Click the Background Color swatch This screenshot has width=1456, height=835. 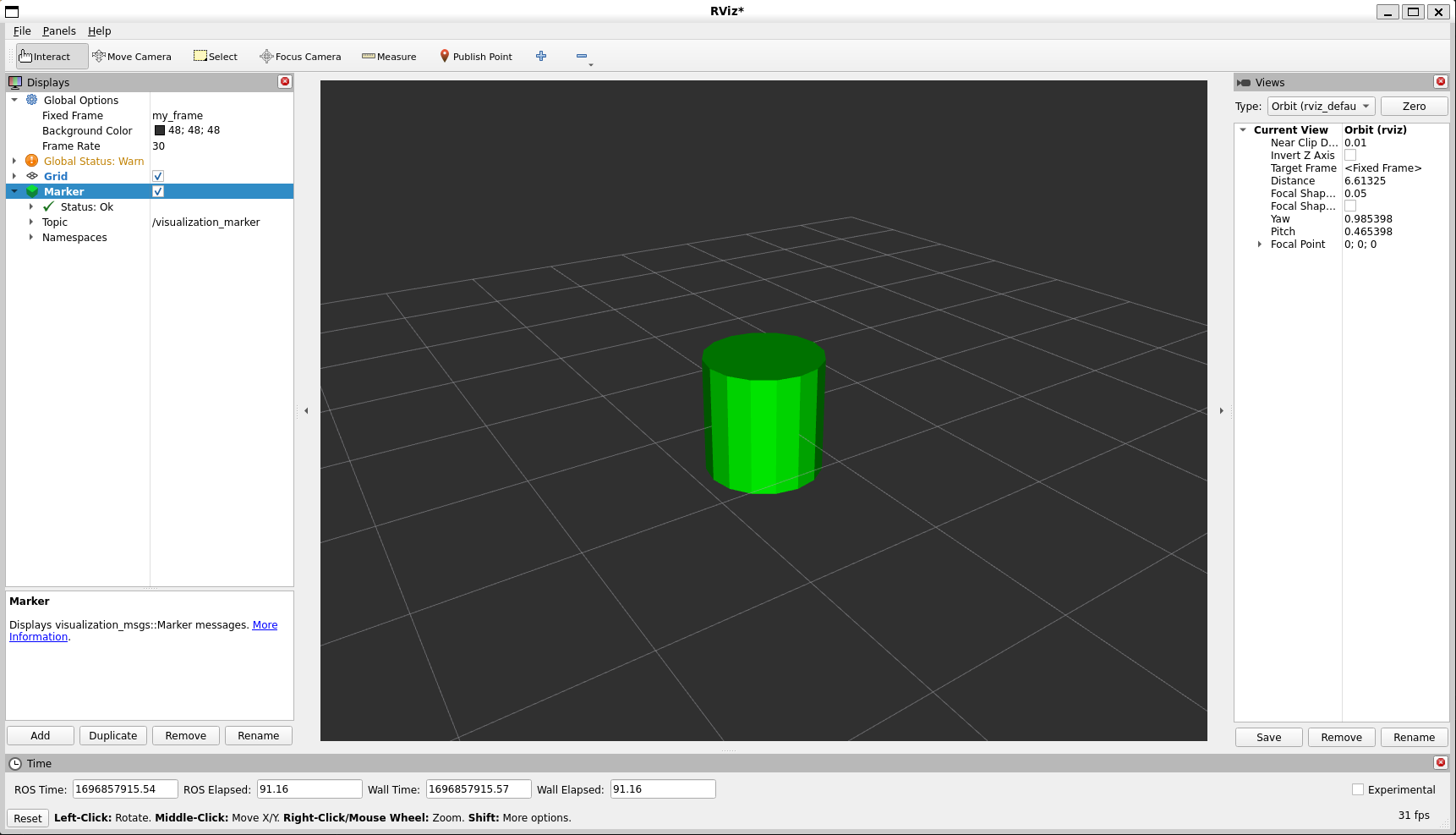160,129
